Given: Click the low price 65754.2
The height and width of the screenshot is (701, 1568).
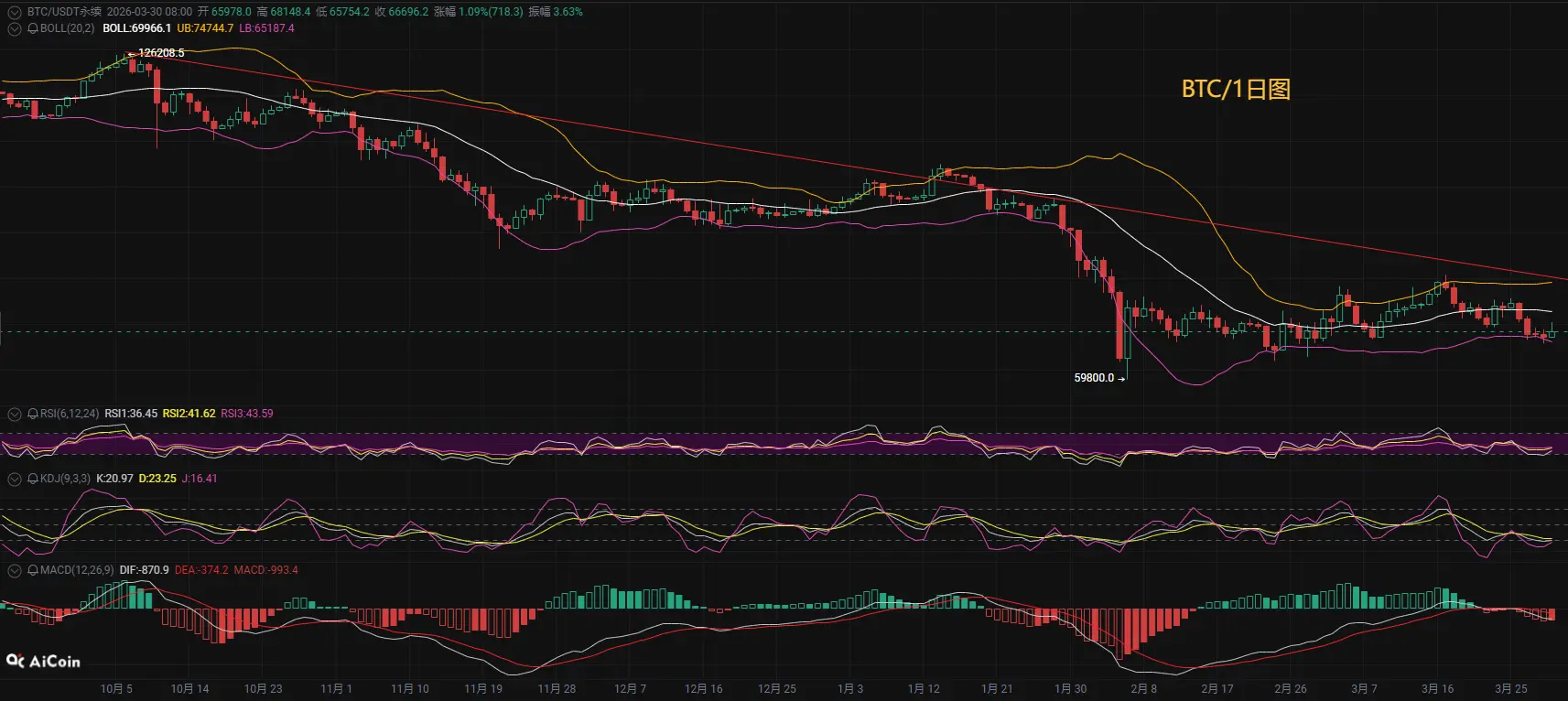Looking at the screenshot, I should click(350, 12).
